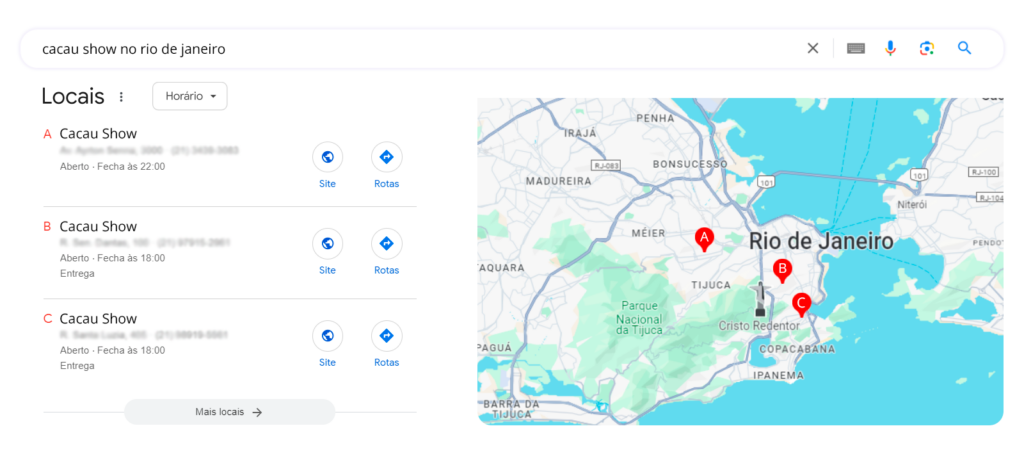Click map pin B near Rio de Janeiro label
The width and height of the screenshot is (1024, 458).
tap(782, 270)
